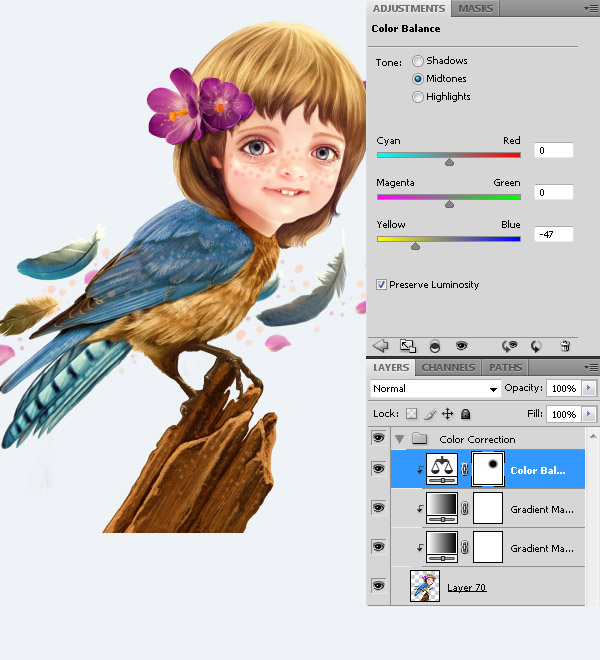Click the return to adjustment list arrow
This screenshot has width=600, height=660.
click(x=381, y=346)
